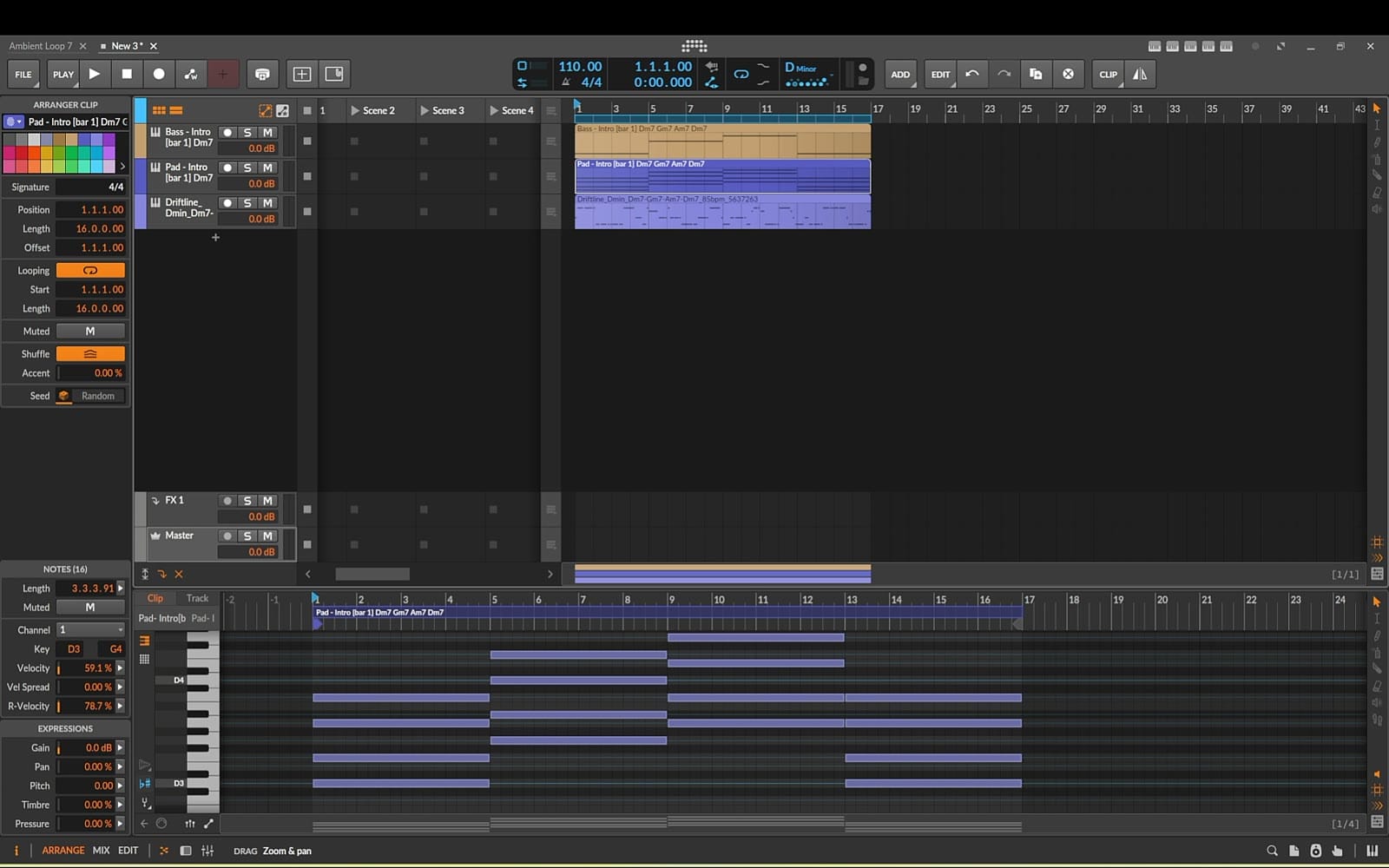
Task: Toggle arranger automation write button
Action: click(191, 74)
